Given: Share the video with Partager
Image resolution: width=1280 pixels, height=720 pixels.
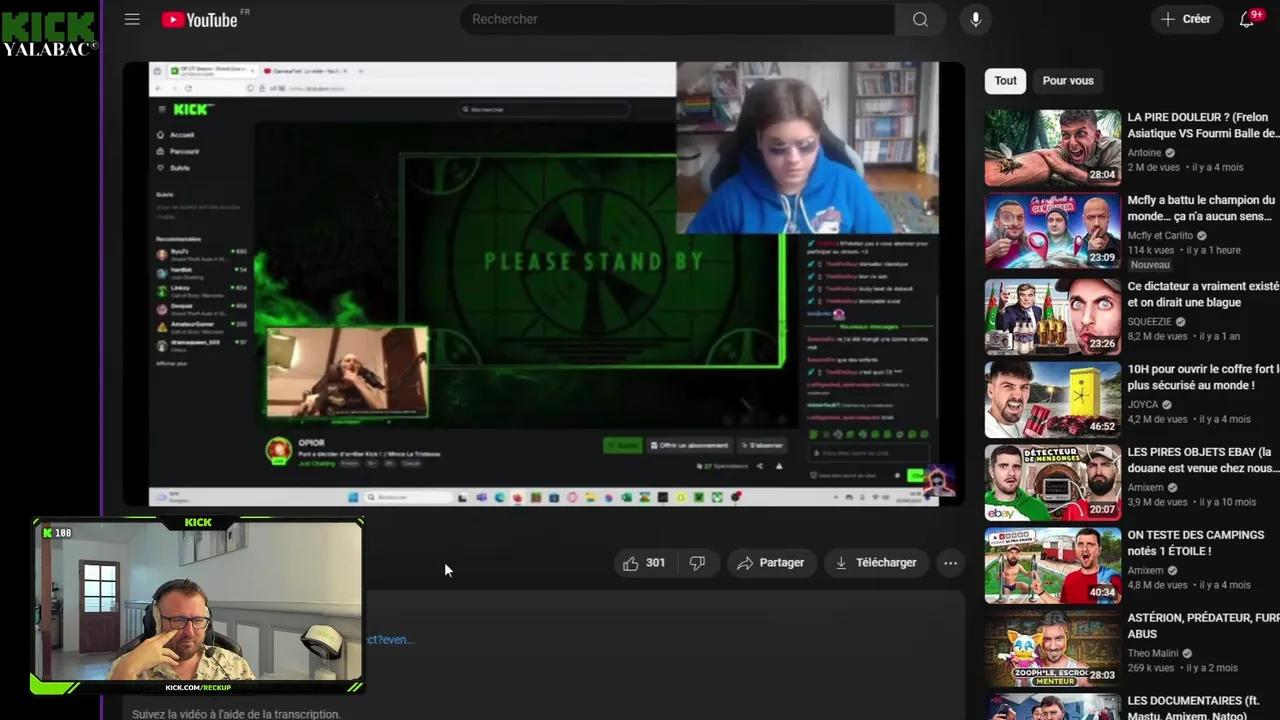Looking at the screenshot, I should click(x=771, y=563).
